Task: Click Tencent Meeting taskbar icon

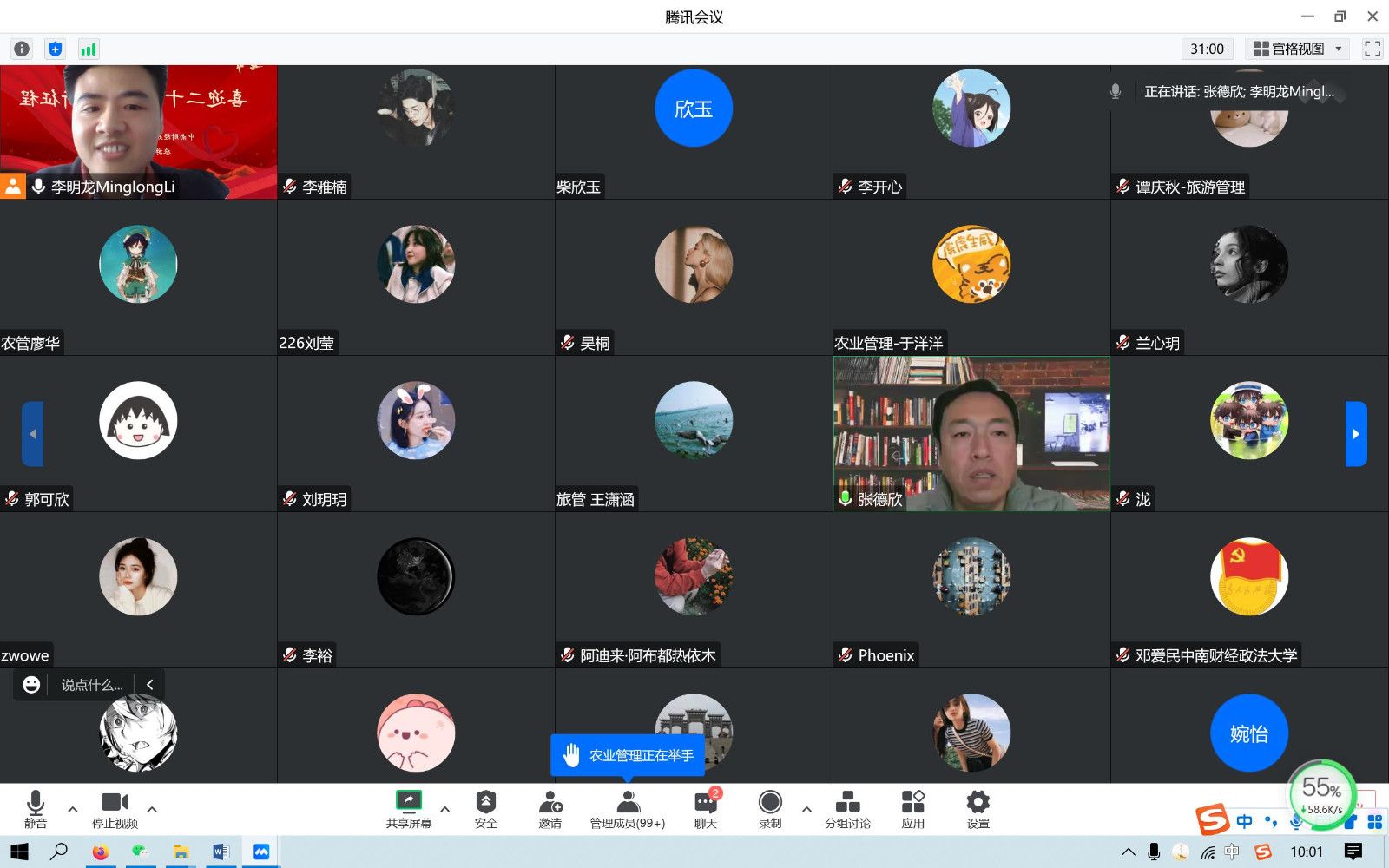Action: [261, 852]
